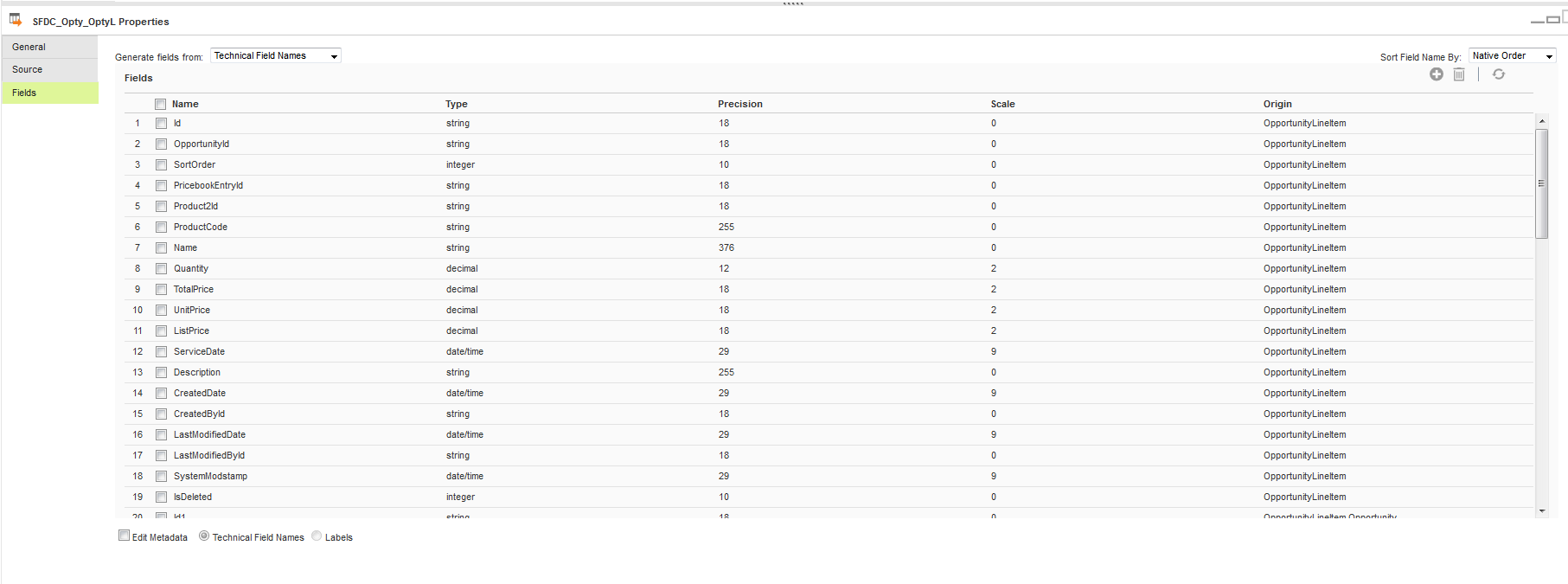The width and height of the screenshot is (1568, 584).
Task: Click date/time type in ServiceDate row
Action: tap(464, 351)
